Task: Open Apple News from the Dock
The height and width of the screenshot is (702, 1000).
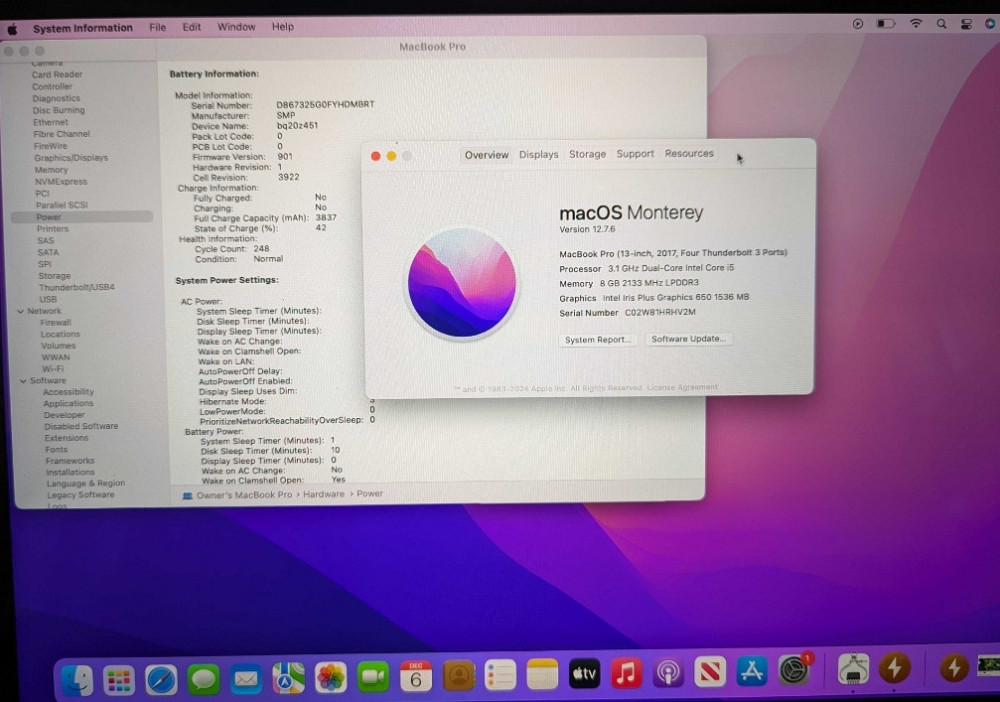Action: coord(708,672)
